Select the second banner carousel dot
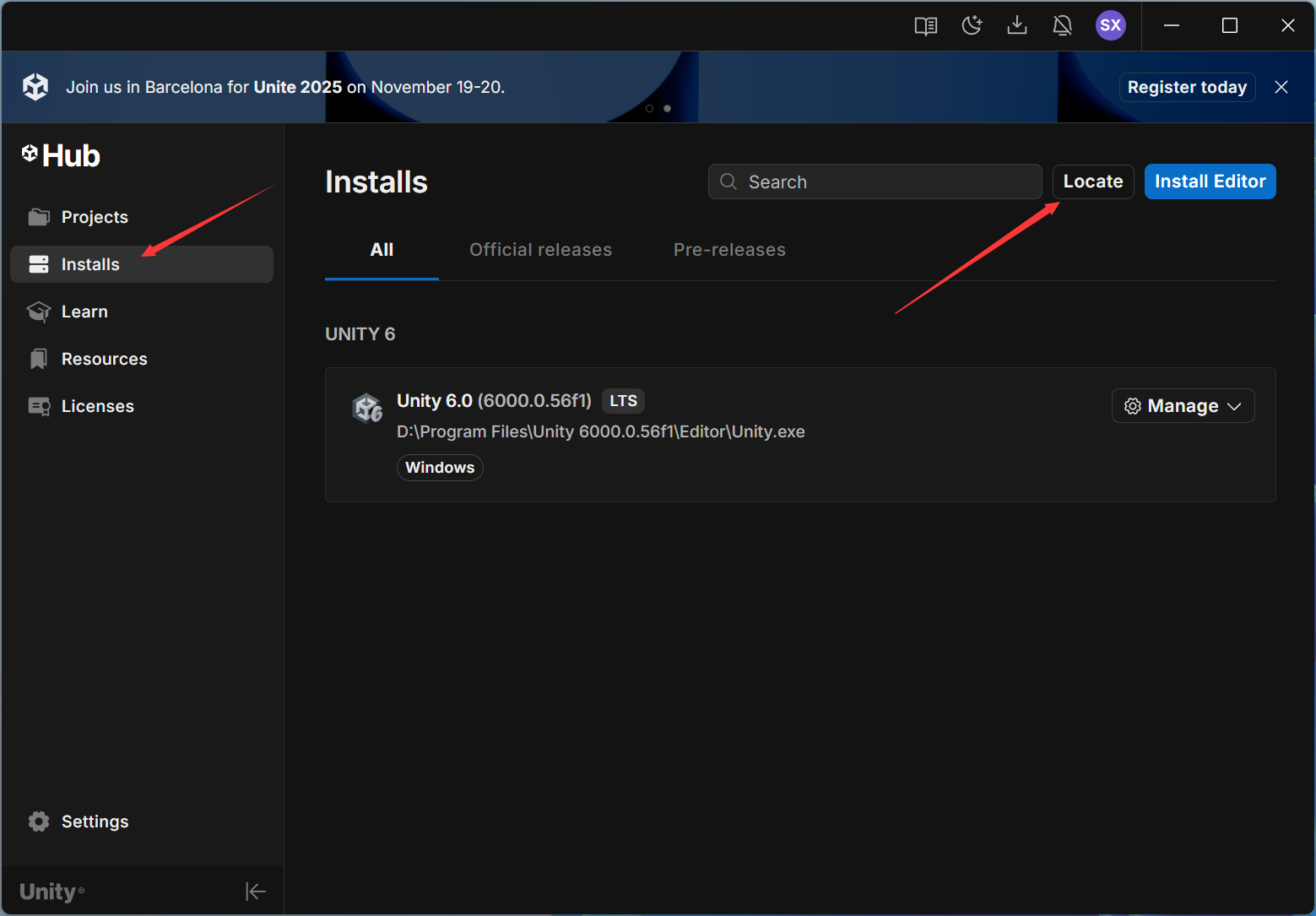The height and width of the screenshot is (916, 1316). (668, 108)
